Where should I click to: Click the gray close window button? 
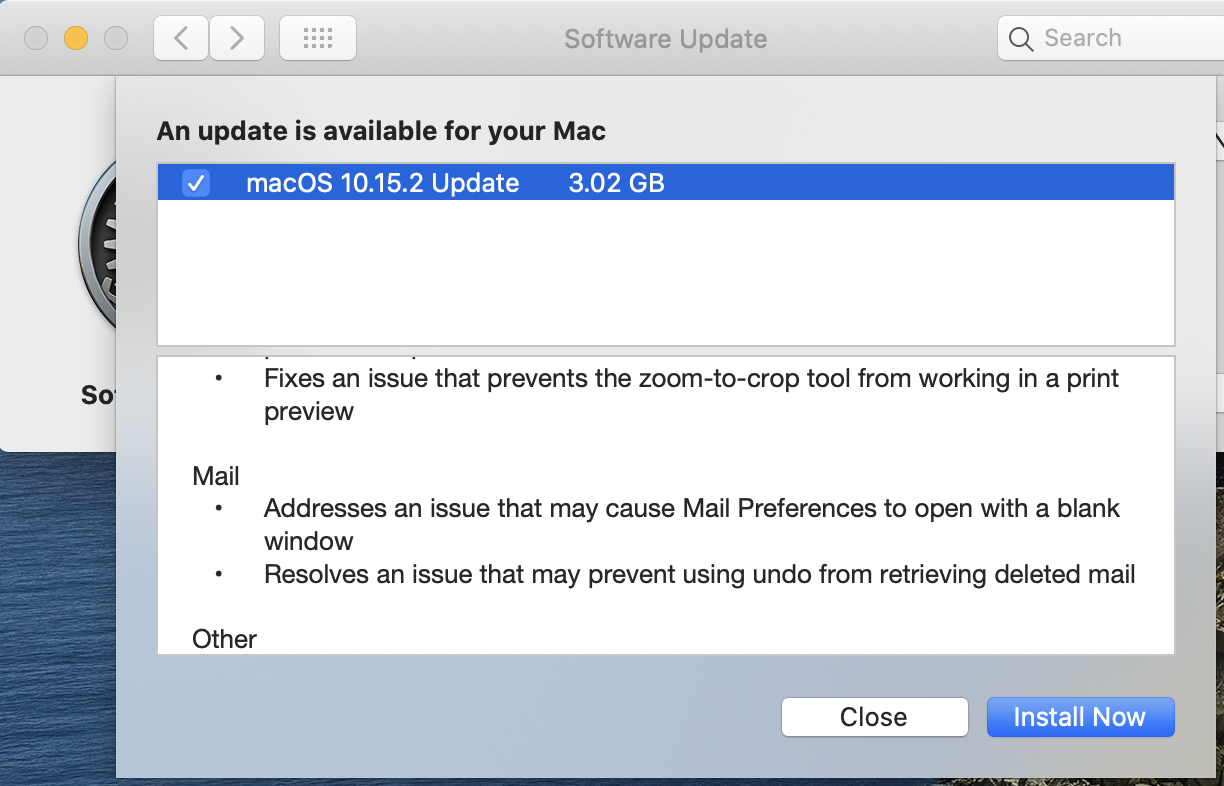point(36,39)
